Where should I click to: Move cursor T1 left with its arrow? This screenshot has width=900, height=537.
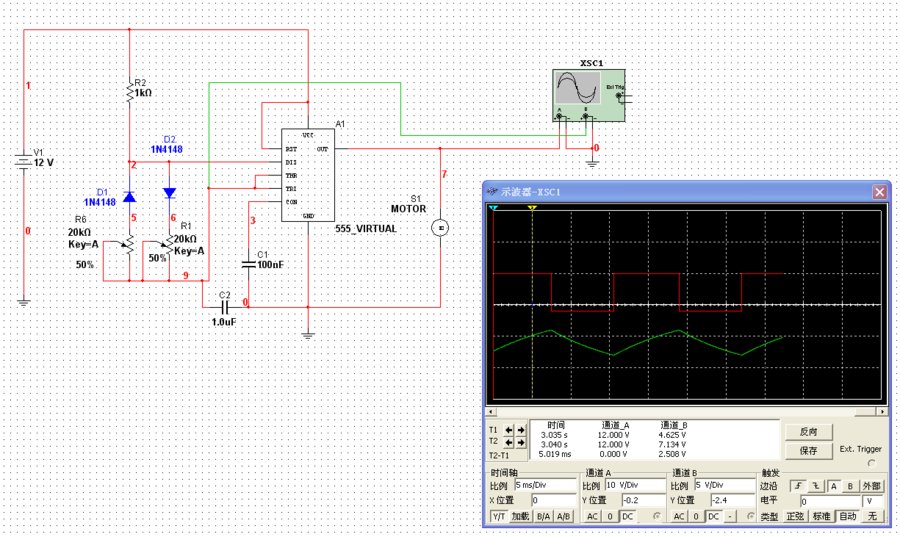[x=509, y=430]
